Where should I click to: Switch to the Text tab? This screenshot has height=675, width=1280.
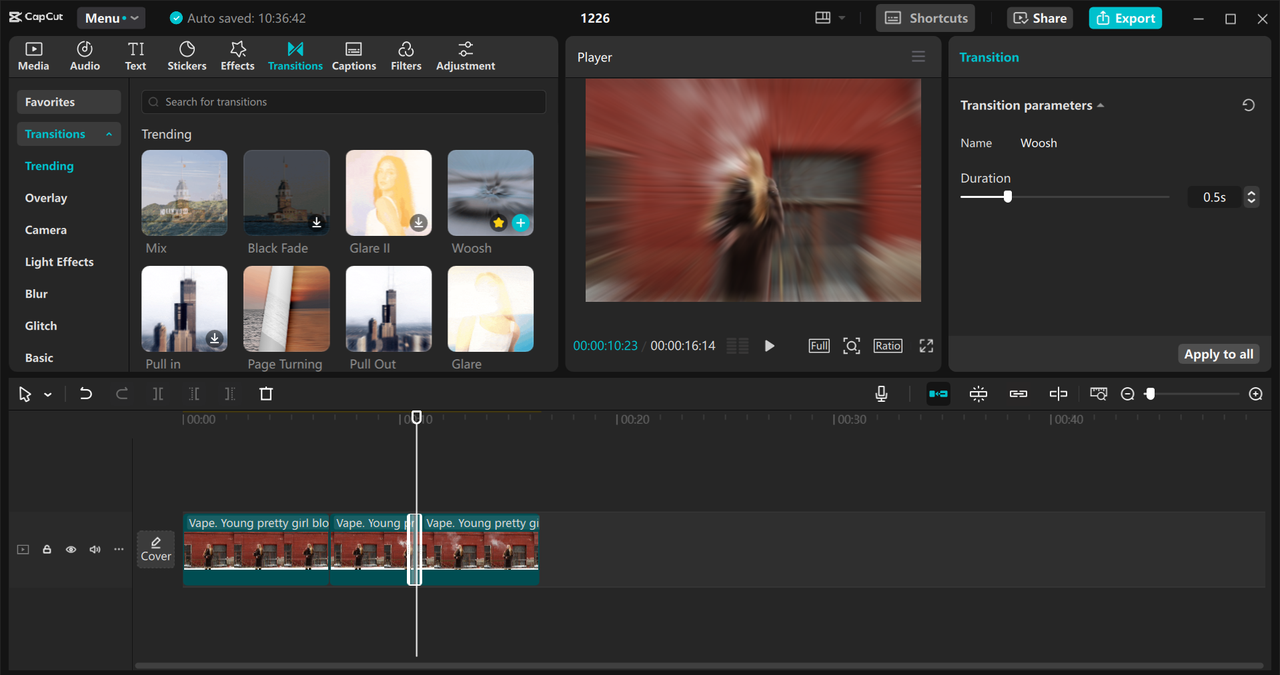pyautogui.click(x=136, y=56)
